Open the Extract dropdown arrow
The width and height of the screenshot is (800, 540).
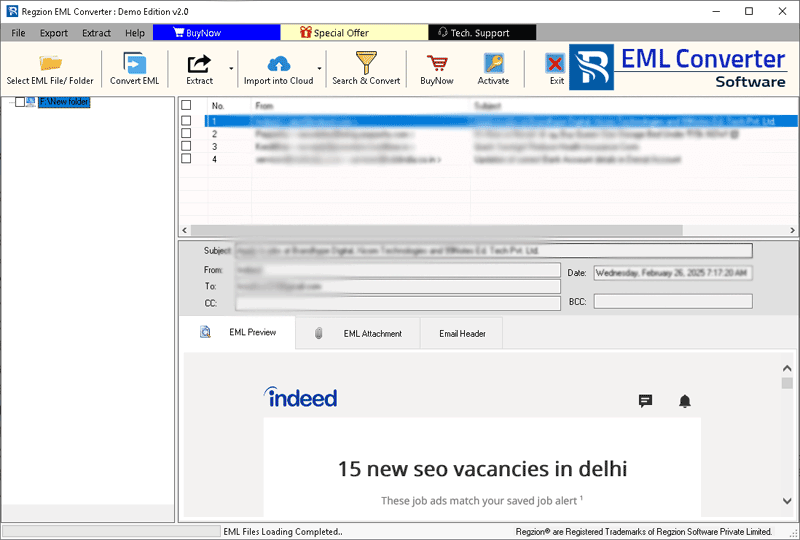[231, 68]
